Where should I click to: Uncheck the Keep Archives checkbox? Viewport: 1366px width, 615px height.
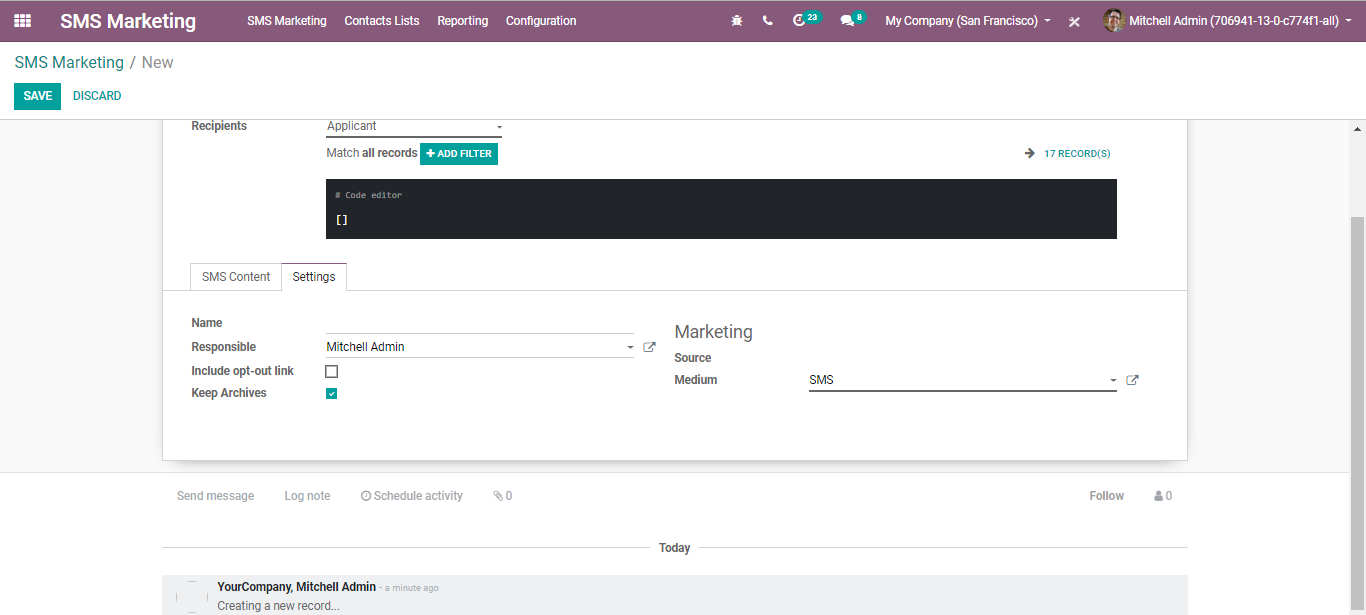(331, 393)
